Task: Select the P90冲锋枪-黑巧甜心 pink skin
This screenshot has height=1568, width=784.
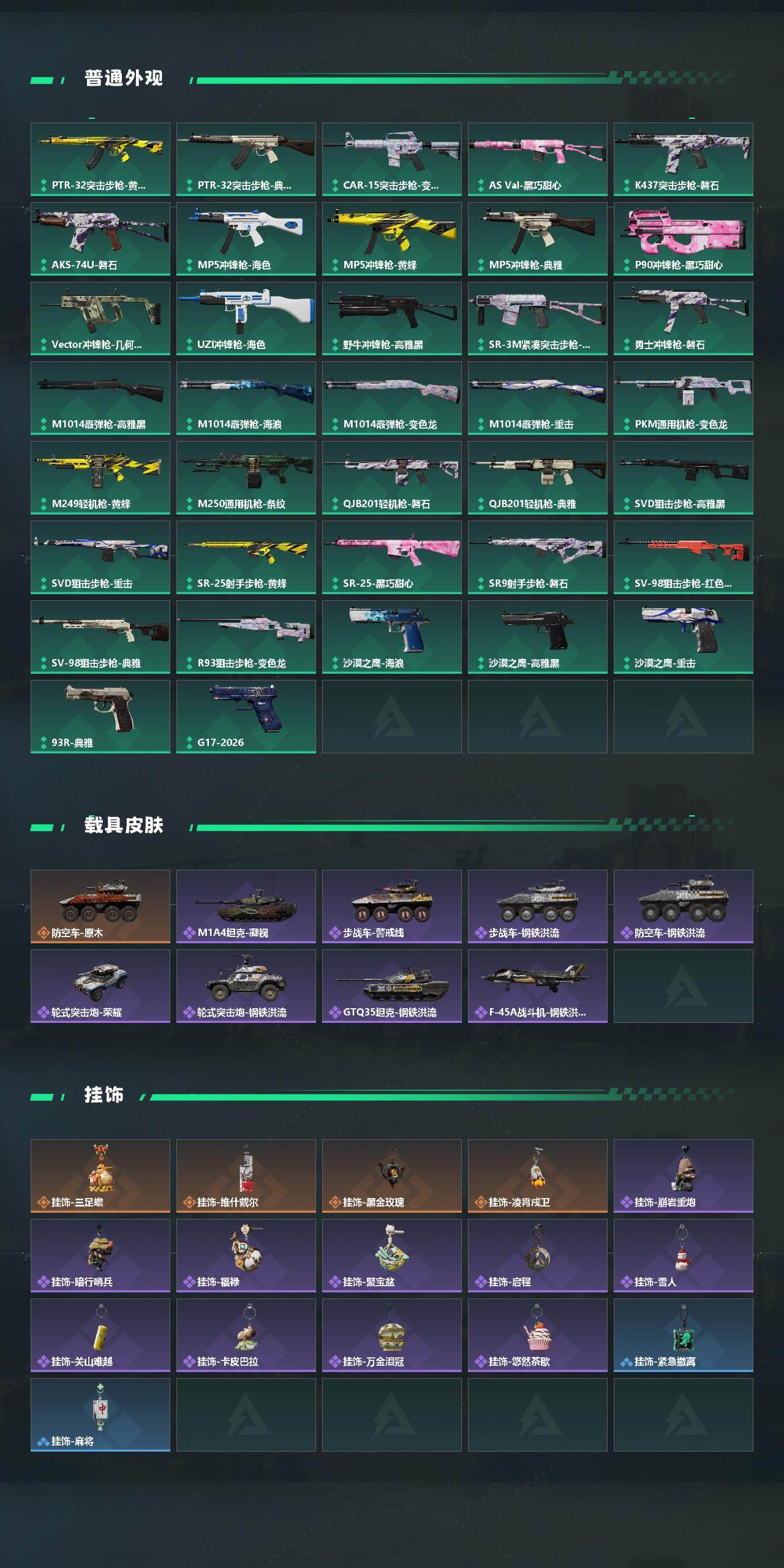Action: pos(684,239)
